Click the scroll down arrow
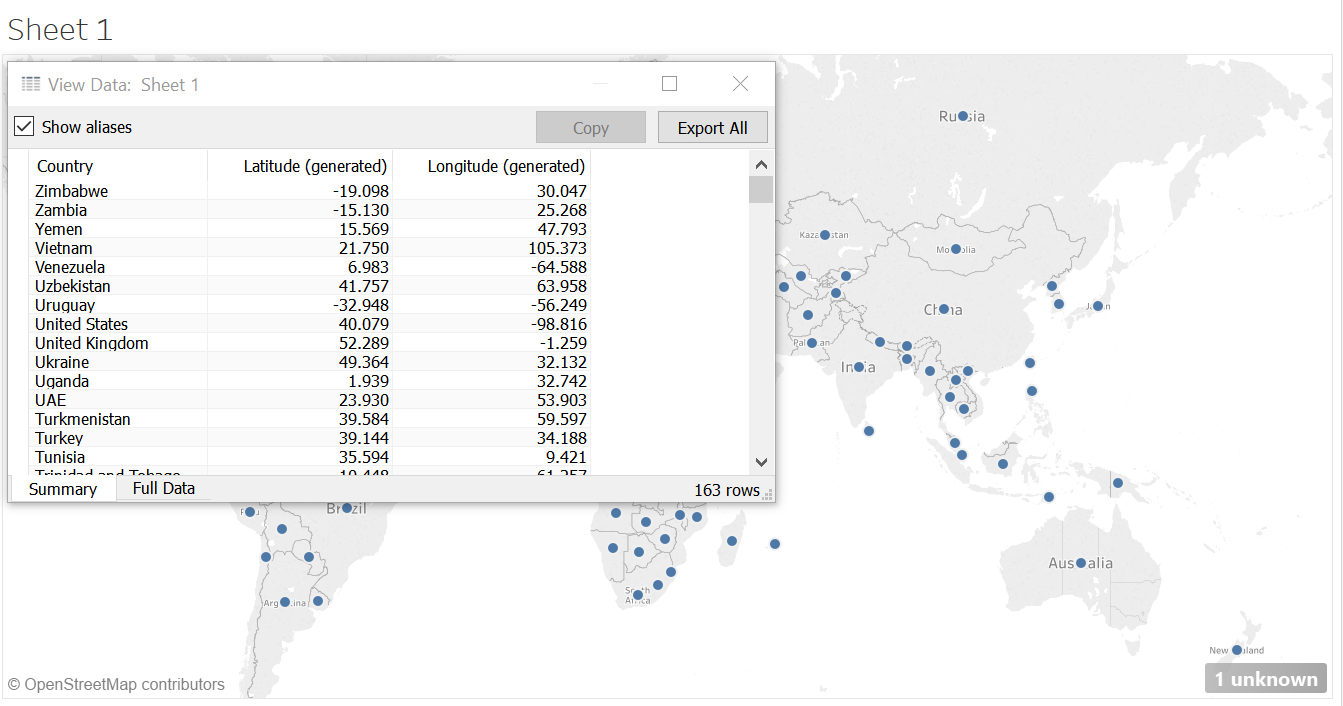The image size is (1343, 706). [761, 462]
